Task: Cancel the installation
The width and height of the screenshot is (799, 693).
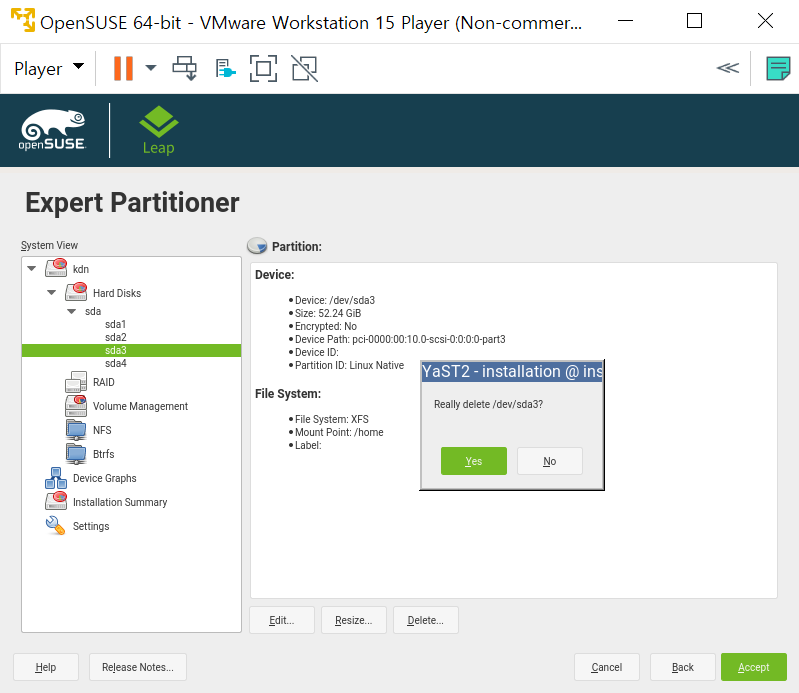Action: [x=606, y=667]
